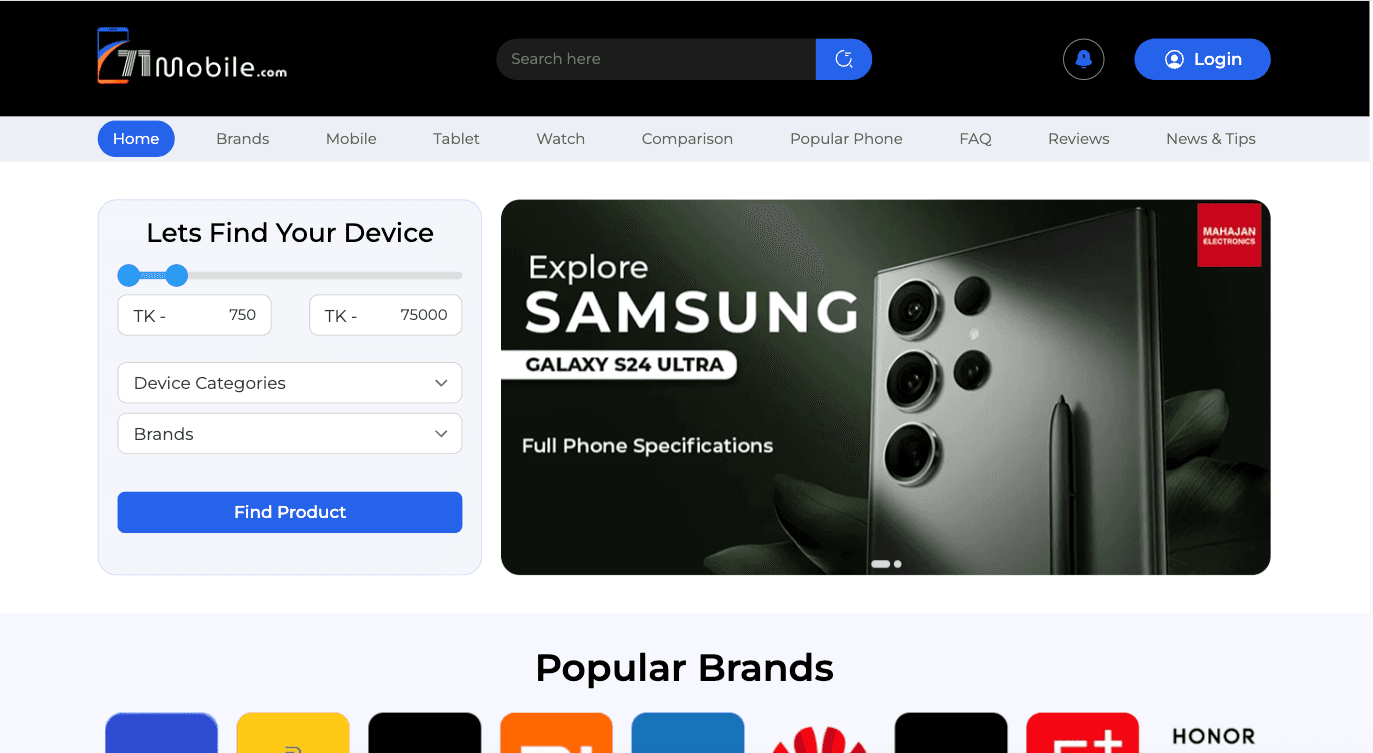Switch to second banner slide dot
The image size is (1373, 753).
898,564
